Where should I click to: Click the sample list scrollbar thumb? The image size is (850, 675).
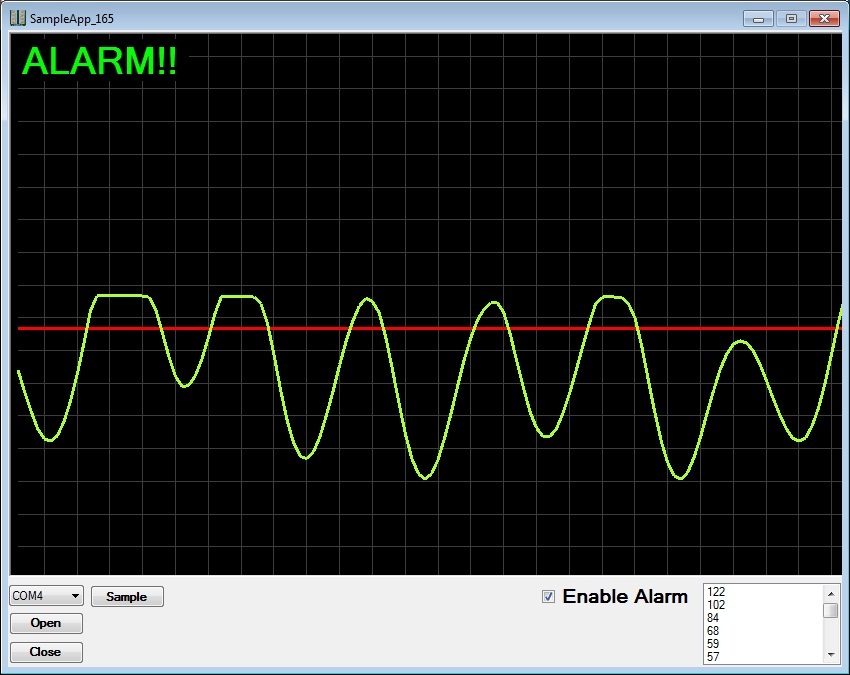pos(831,610)
